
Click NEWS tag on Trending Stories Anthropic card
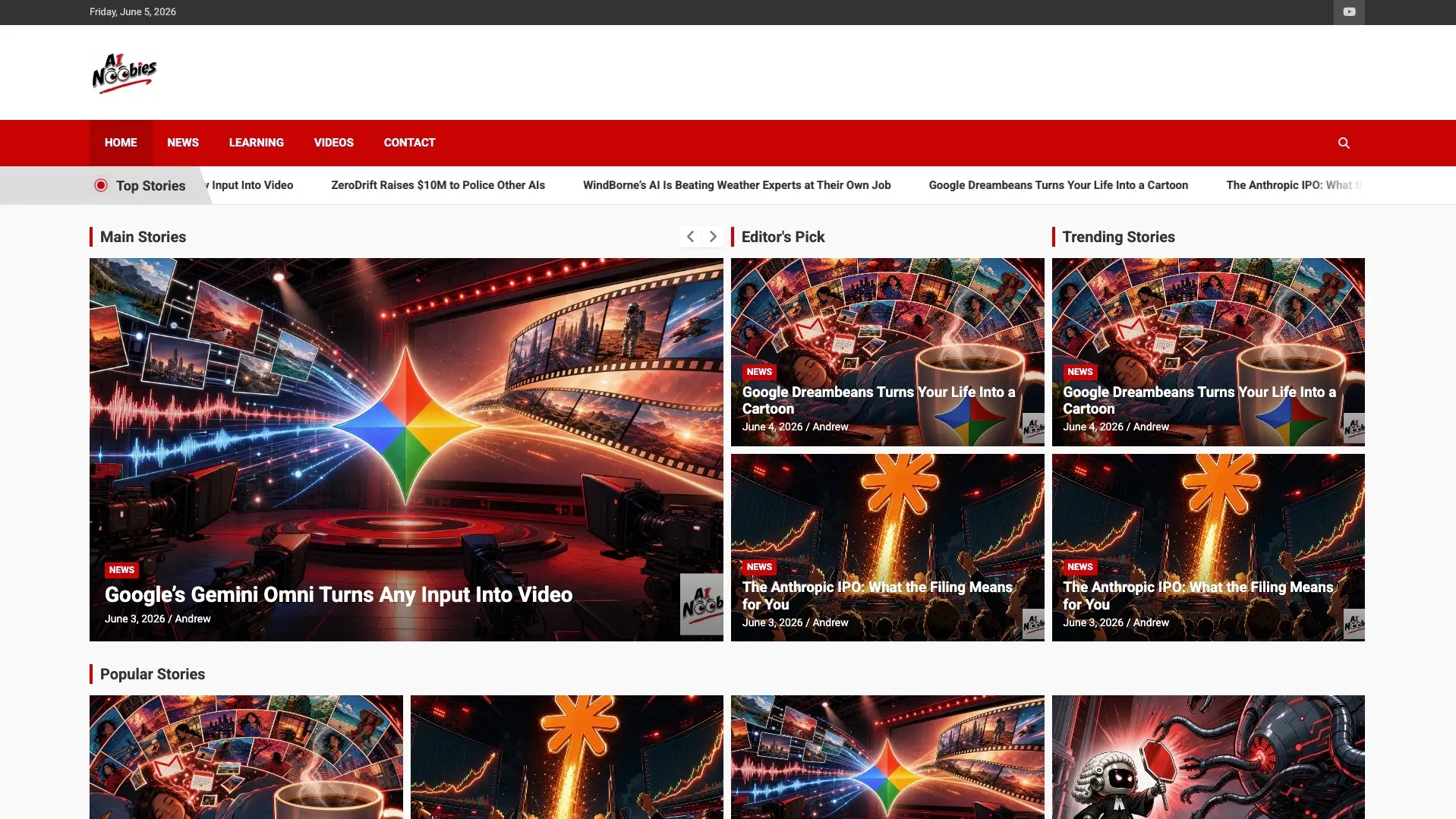pos(1079,567)
